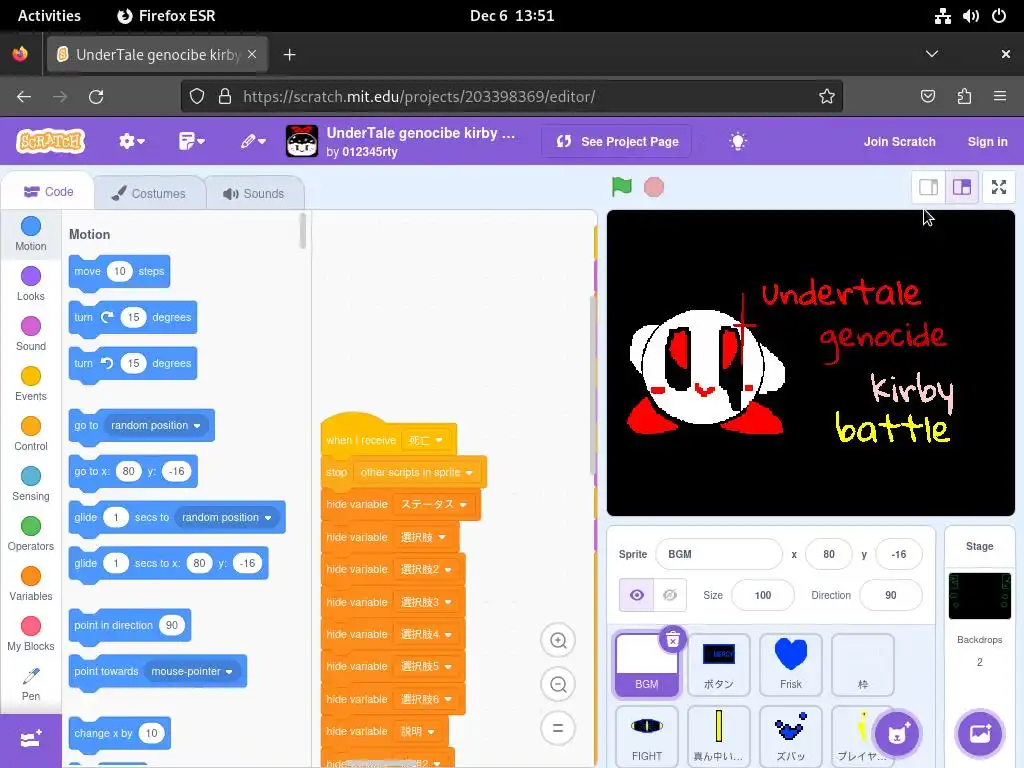
Task: Open the Choose a Backdrop button
Action: click(x=980, y=734)
